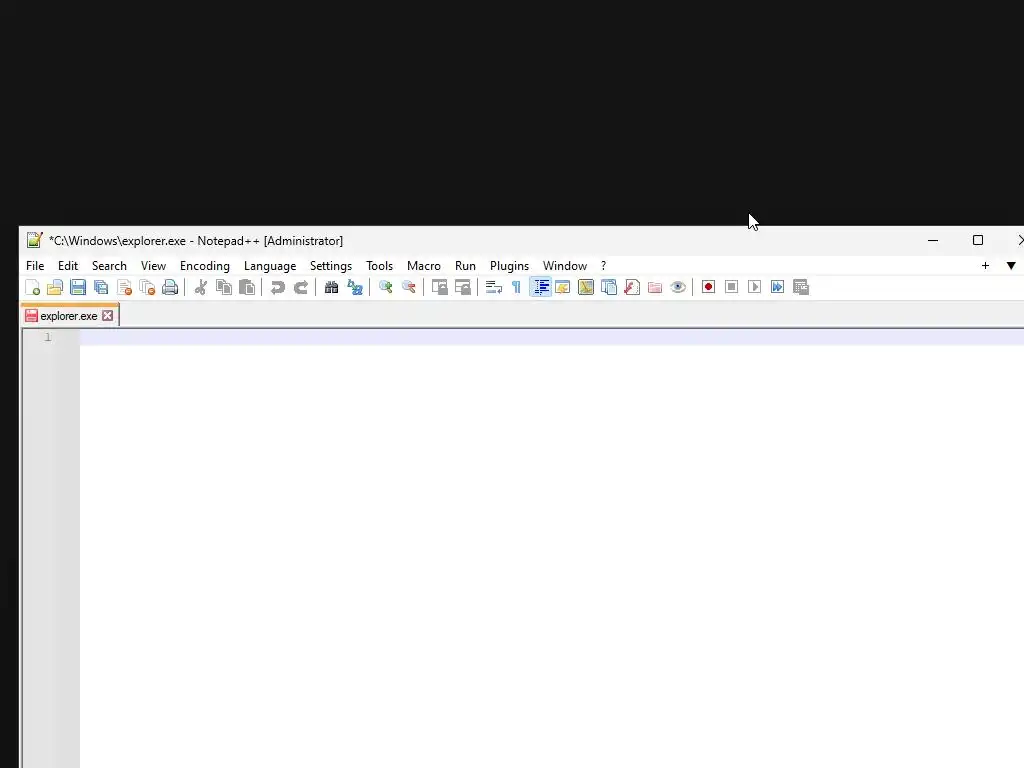Open the Edit menu

click(x=68, y=266)
